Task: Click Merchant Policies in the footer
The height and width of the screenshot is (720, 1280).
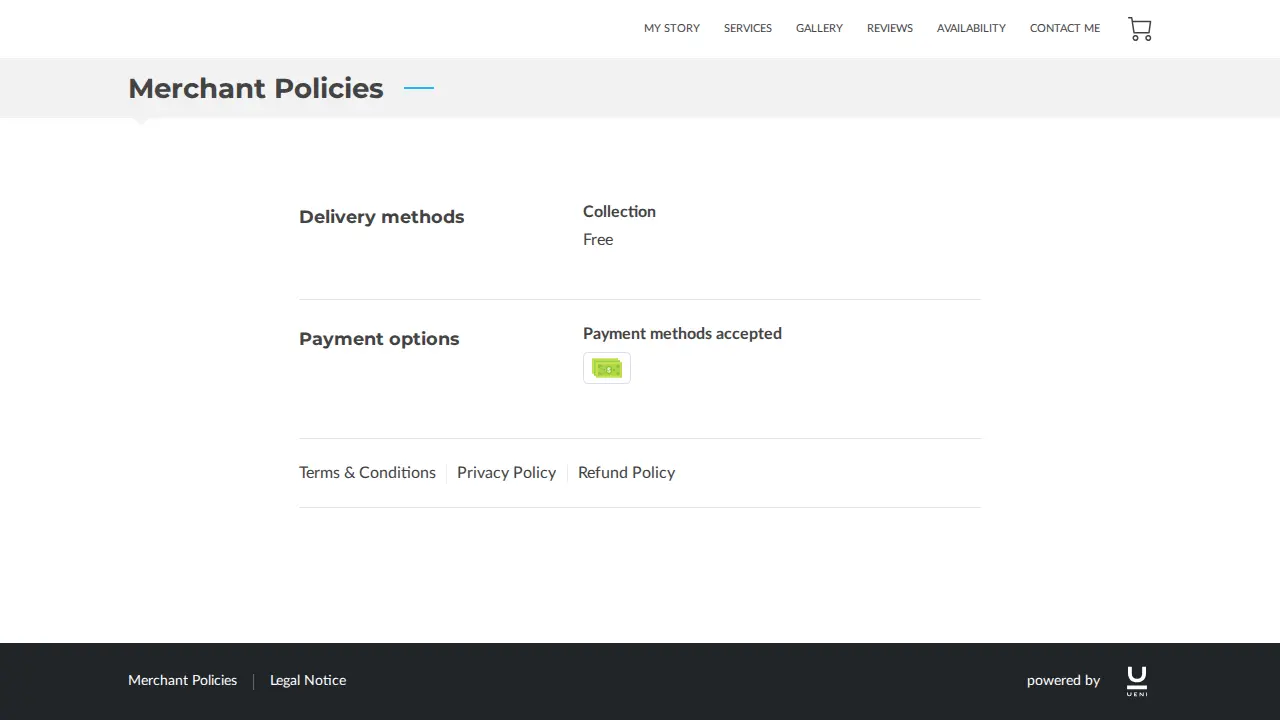Action: tap(182, 680)
